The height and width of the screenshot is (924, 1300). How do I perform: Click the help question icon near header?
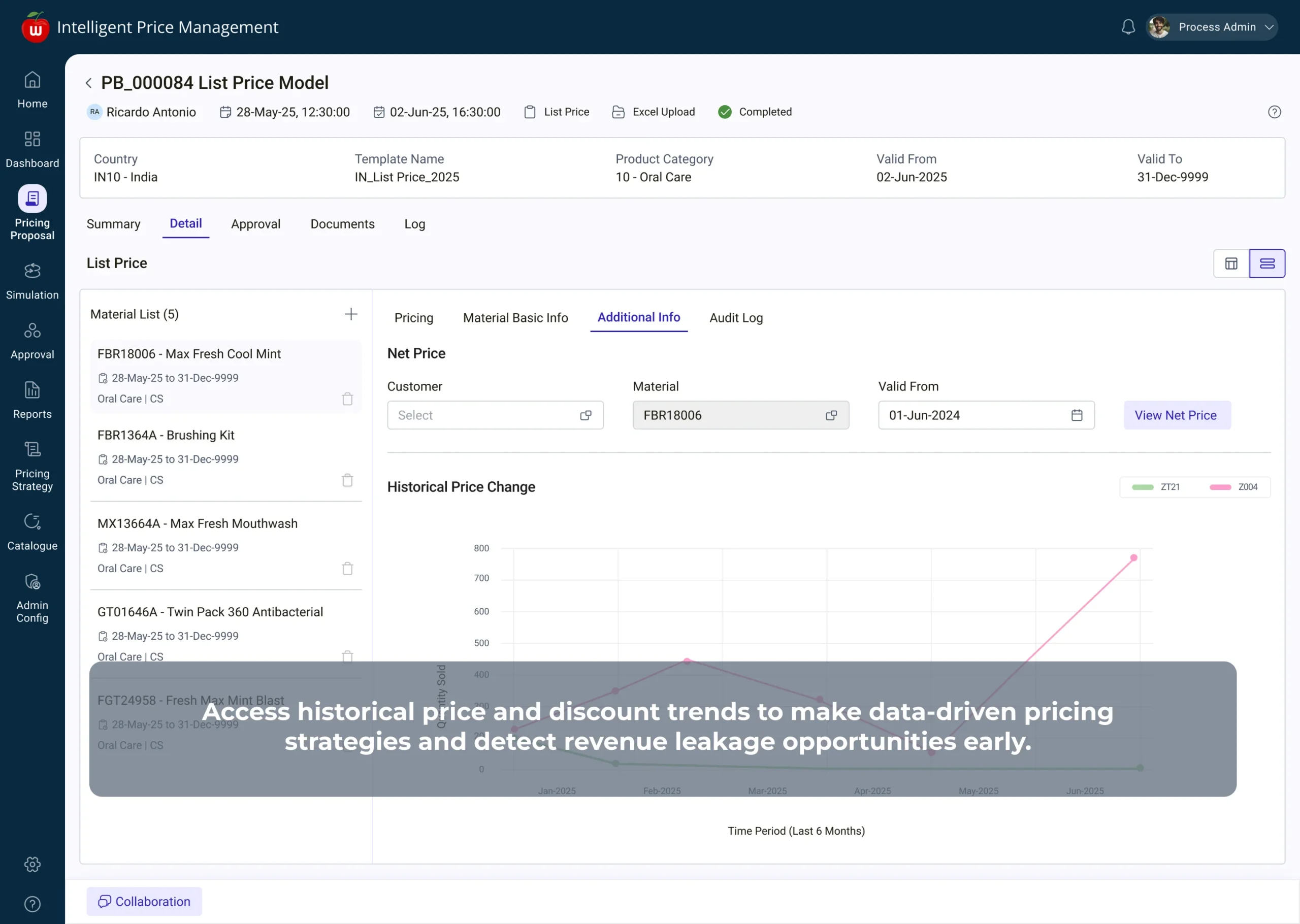click(1274, 112)
